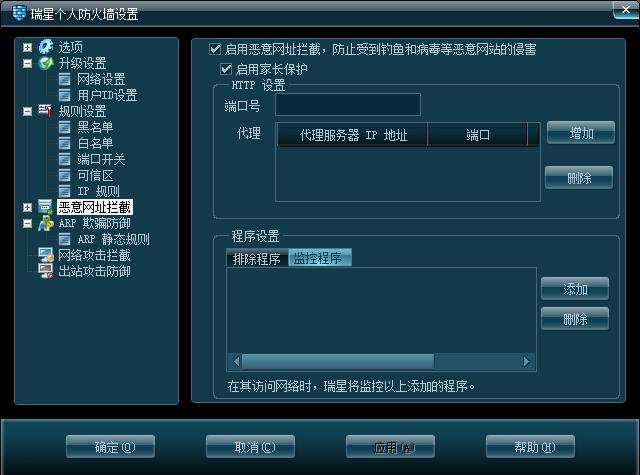Click the gear icon beside 选项
This screenshot has height=475, width=640.
pyautogui.click(x=46, y=47)
